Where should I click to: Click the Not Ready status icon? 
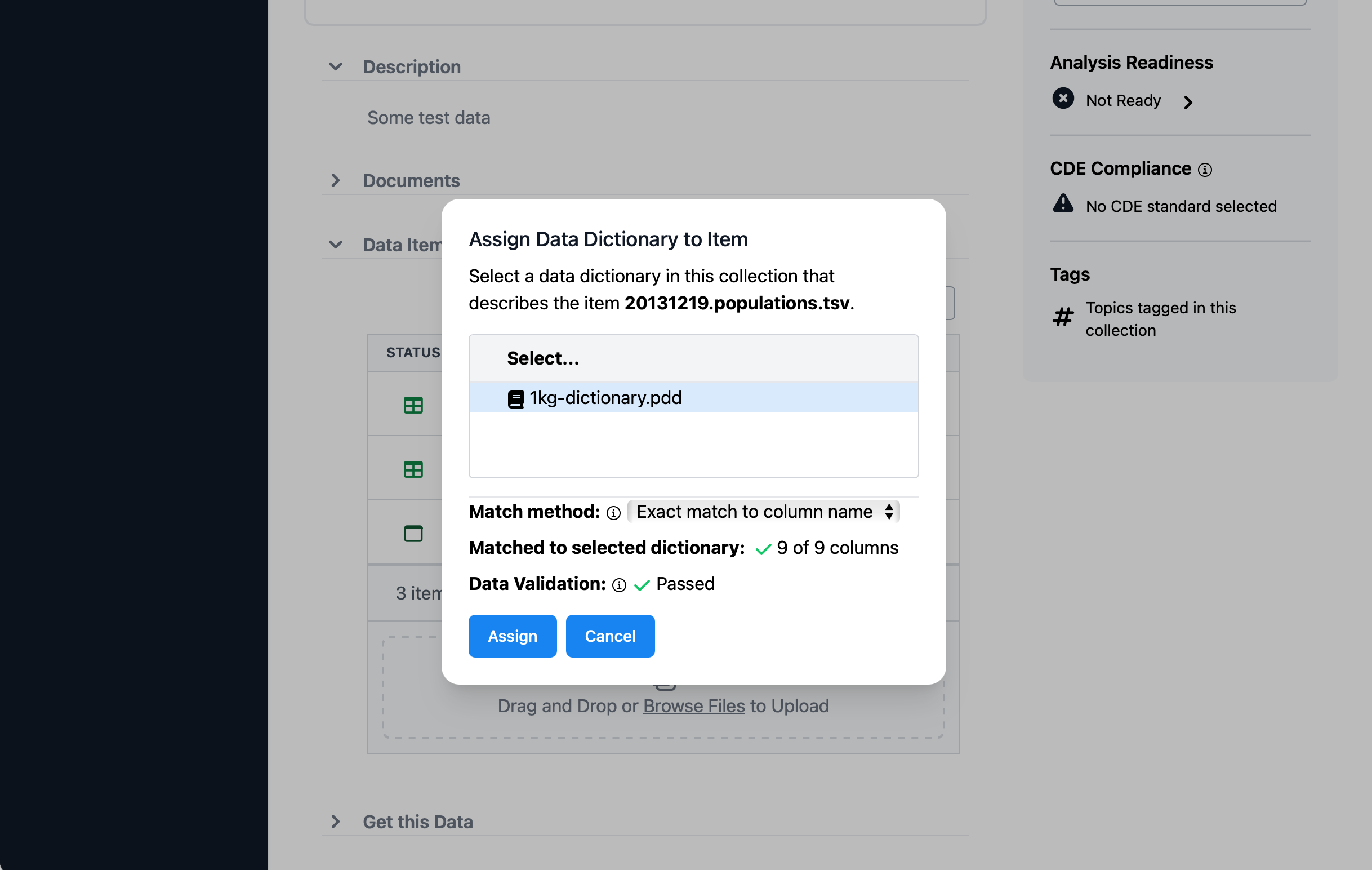[1063, 99]
